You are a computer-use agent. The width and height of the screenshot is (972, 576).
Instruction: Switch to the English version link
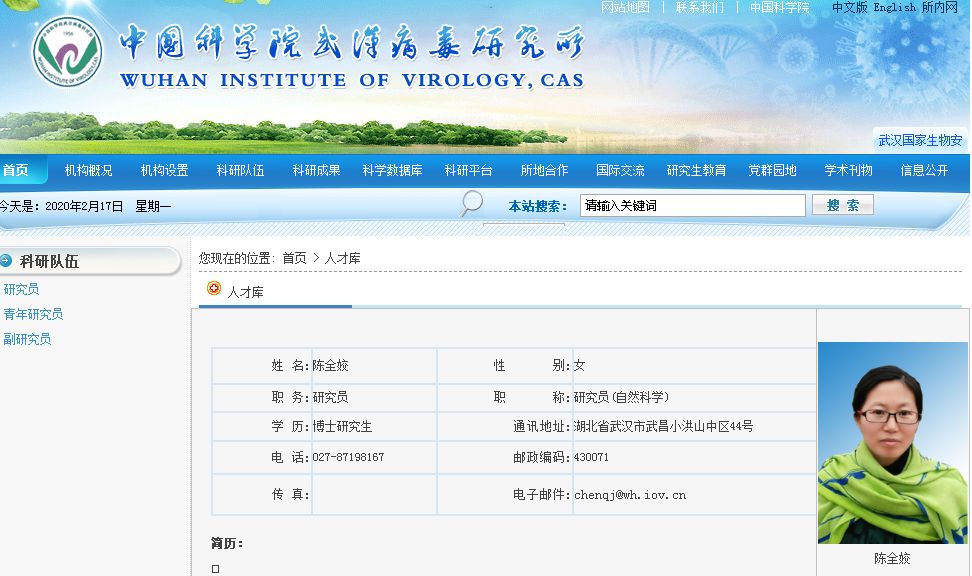pos(895,7)
